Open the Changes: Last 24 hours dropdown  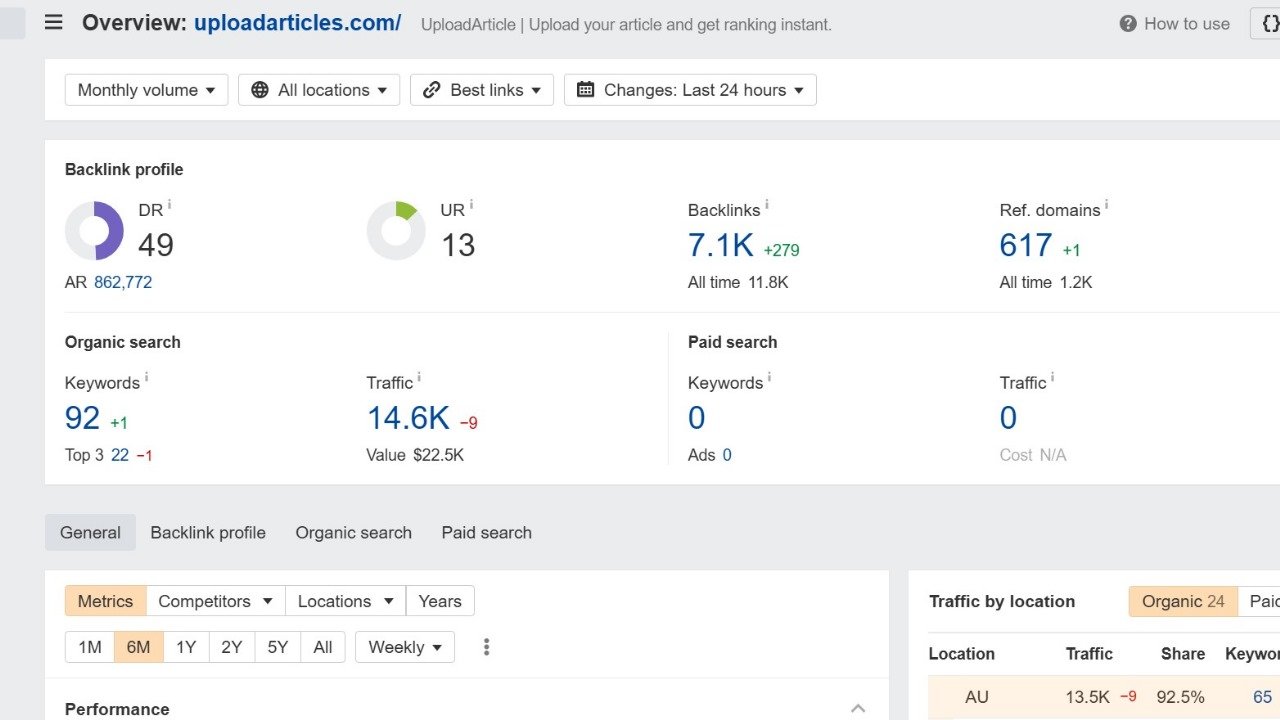(690, 90)
